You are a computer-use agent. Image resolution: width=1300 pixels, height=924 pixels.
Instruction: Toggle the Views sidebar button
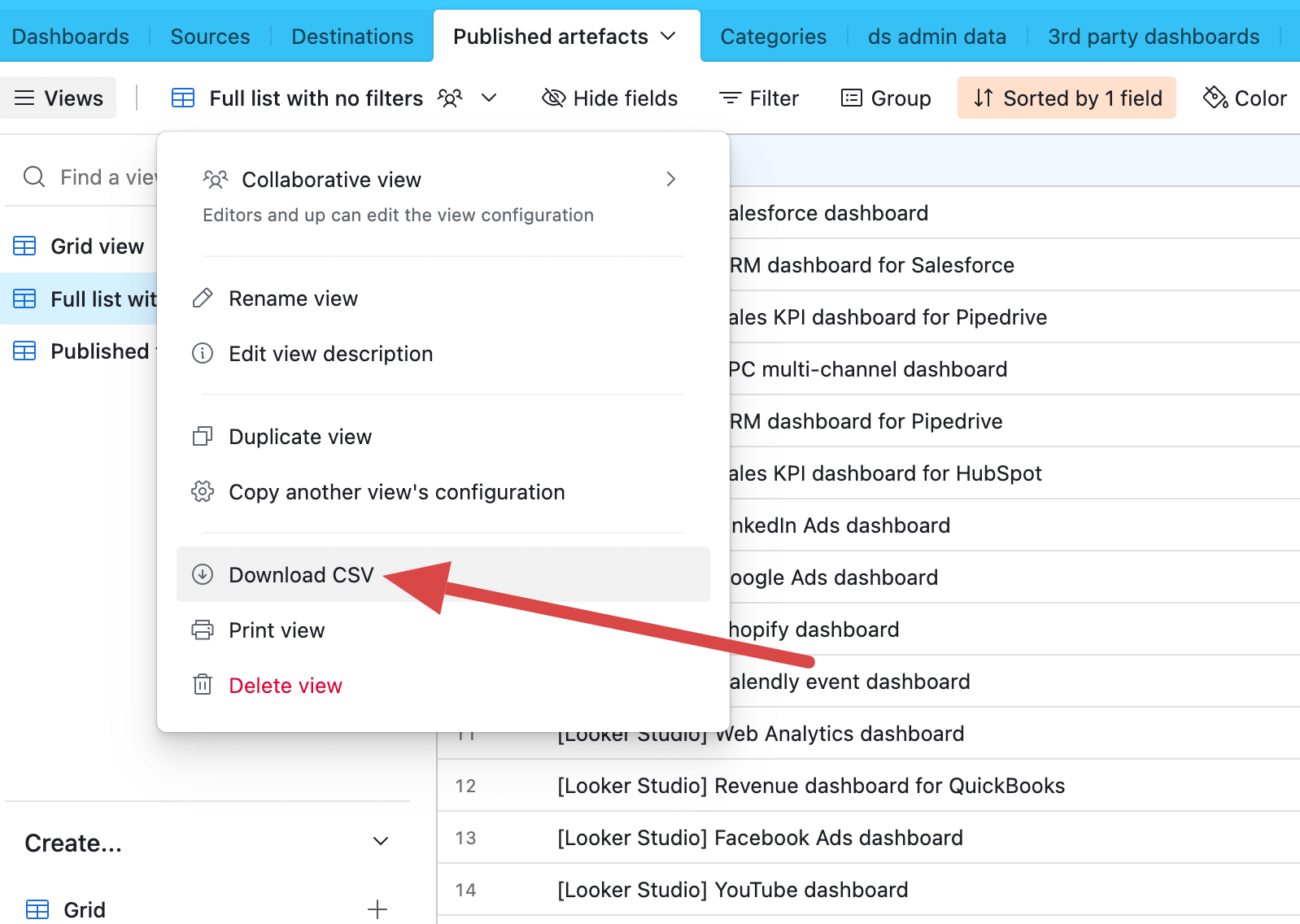click(59, 98)
